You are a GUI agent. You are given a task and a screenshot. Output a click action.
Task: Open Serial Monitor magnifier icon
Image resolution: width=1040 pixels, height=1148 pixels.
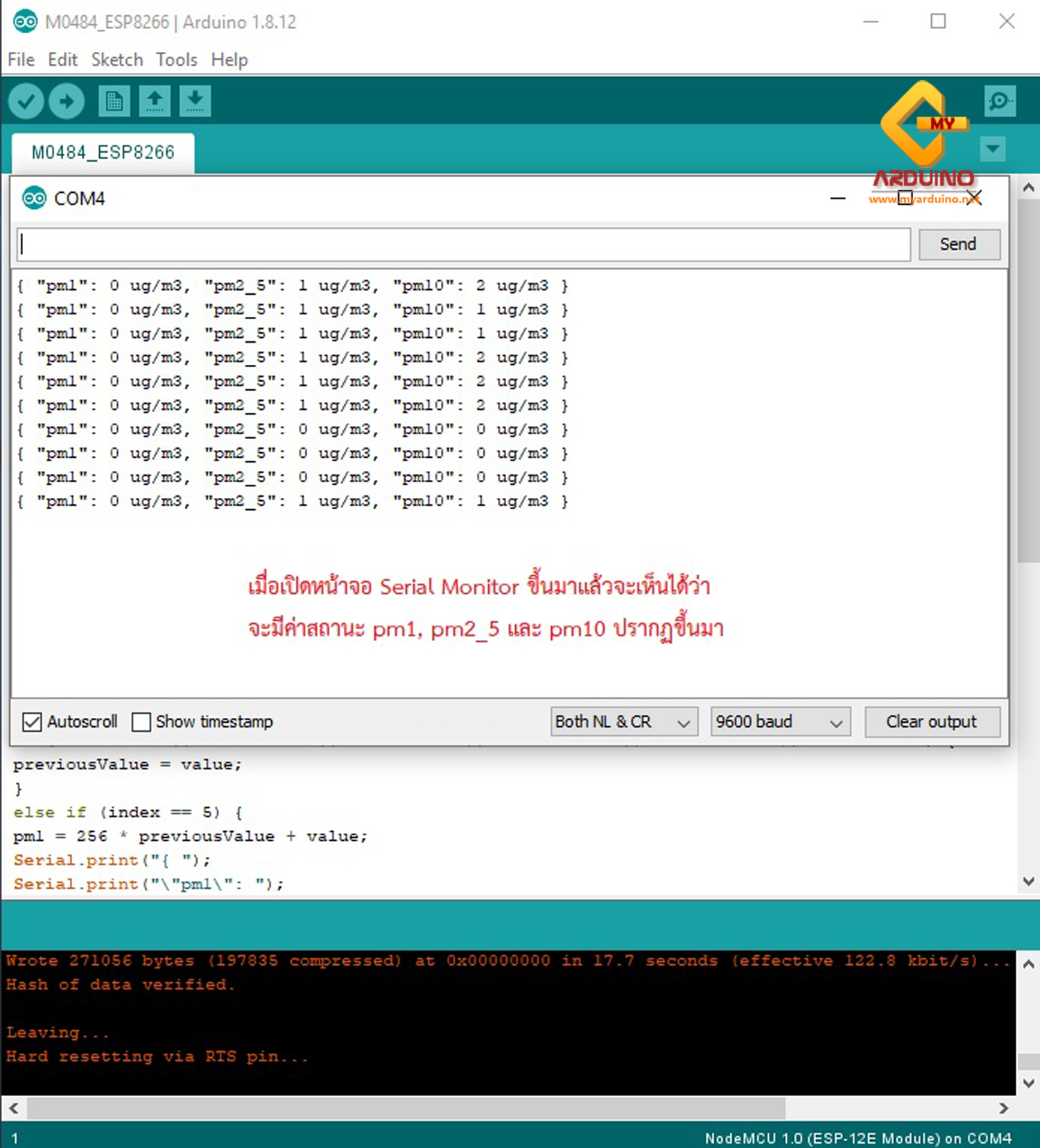999,101
